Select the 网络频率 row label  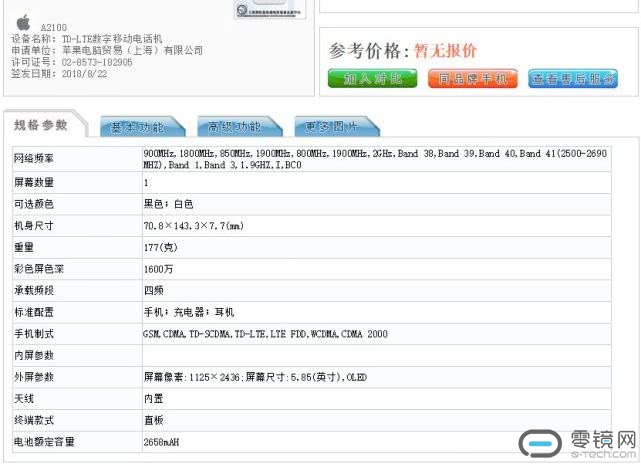(x=34, y=159)
